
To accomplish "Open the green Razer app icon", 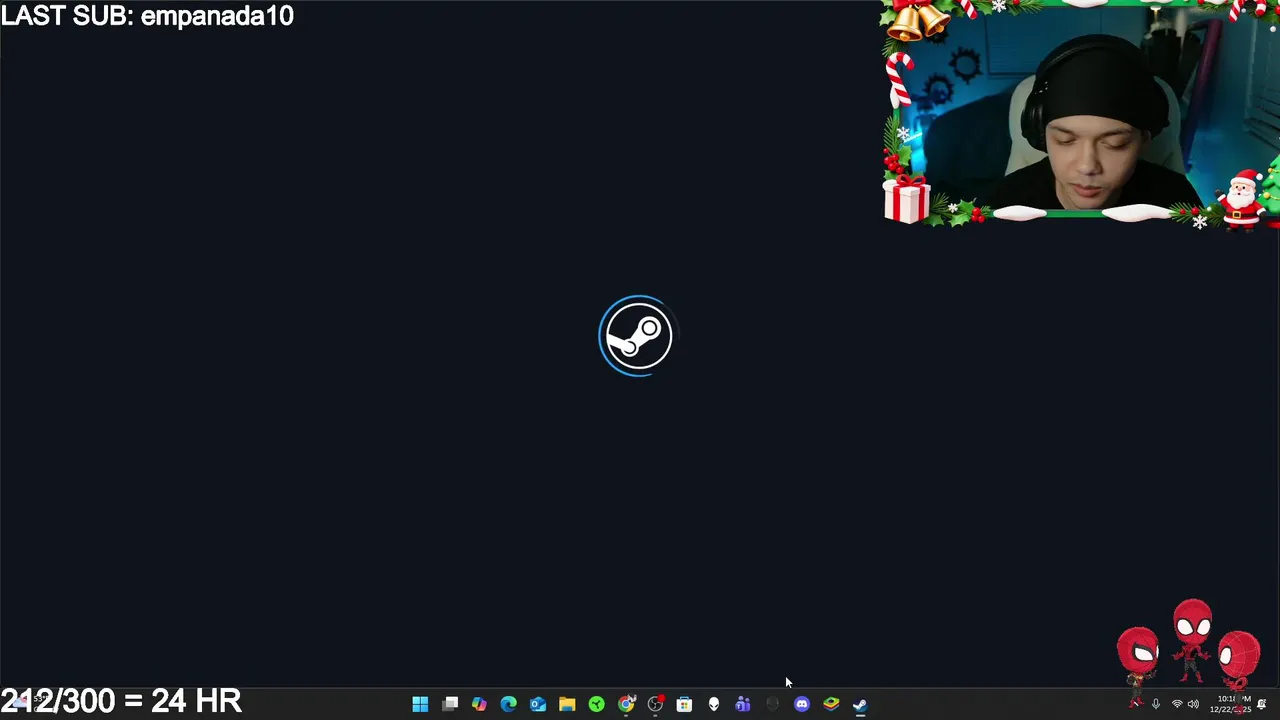I will pos(596,704).
